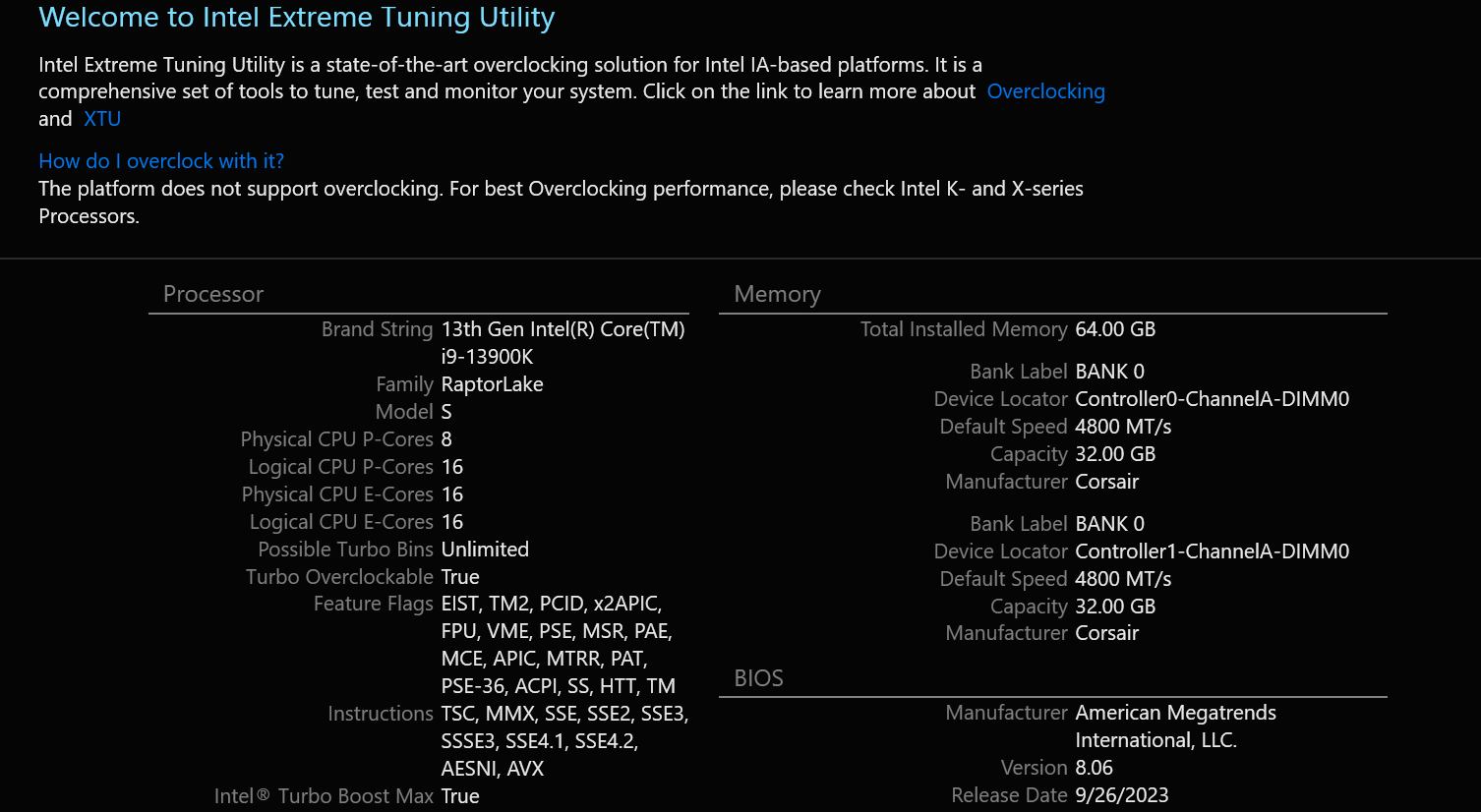Viewport: 1481px width, 812px height.
Task: Open the XTU link
Action: (x=102, y=119)
